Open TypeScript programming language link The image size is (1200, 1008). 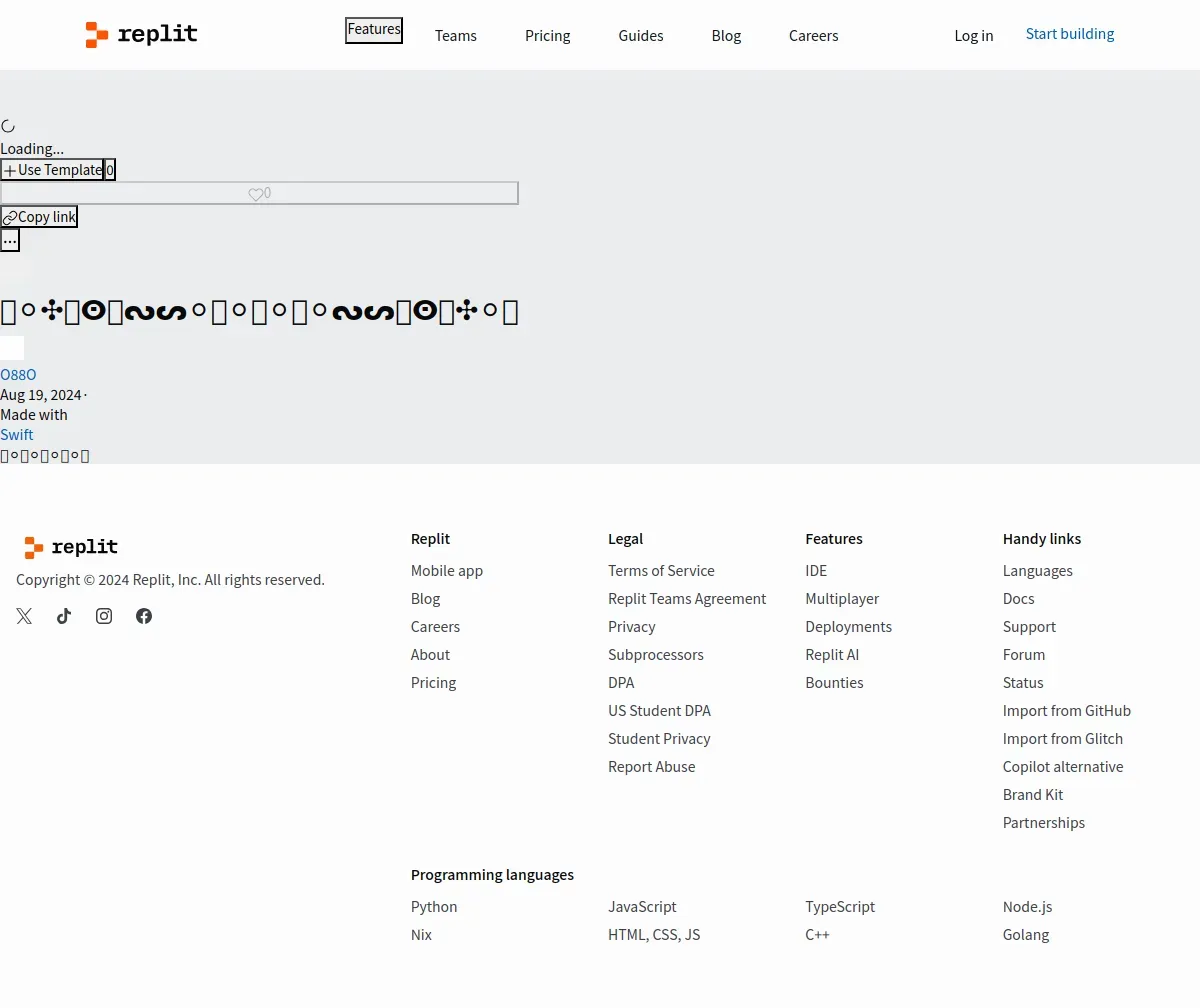(x=840, y=907)
